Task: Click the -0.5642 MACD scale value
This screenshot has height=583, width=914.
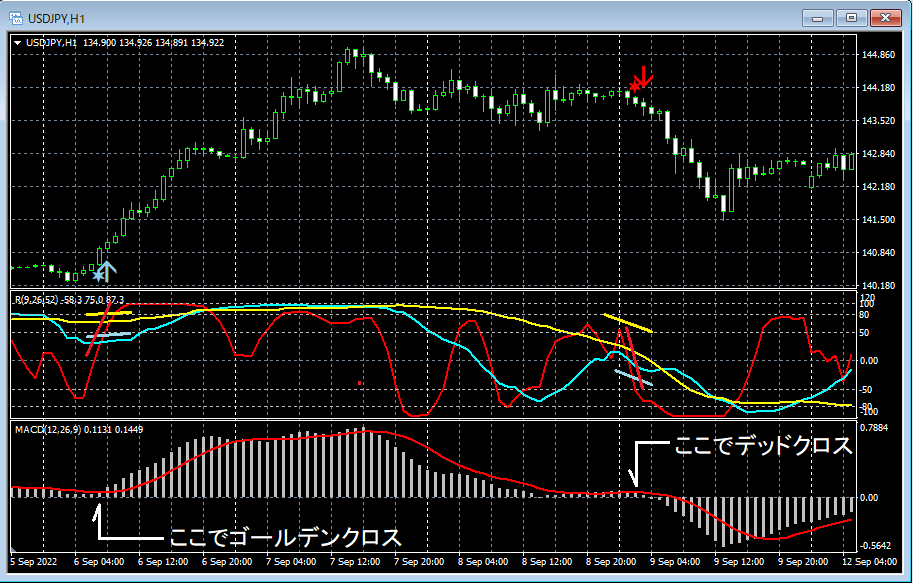Action: [x=876, y=546]
